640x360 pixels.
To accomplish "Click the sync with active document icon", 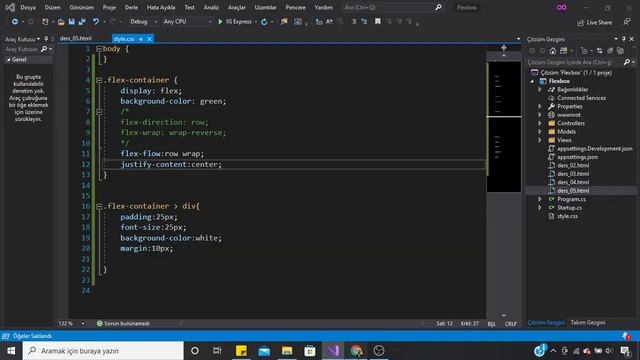I will (600, 51).
